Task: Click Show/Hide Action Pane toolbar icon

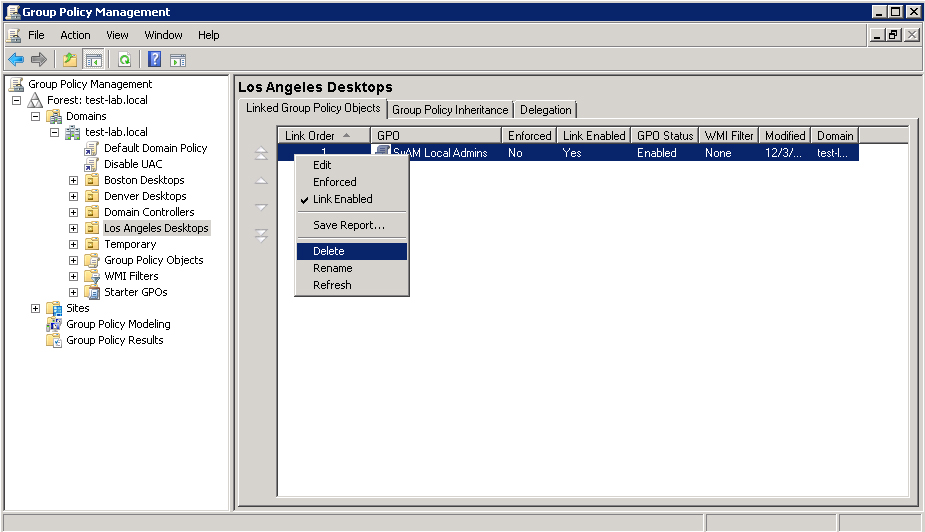Action: pyautogui.click(x=178, y=60)
